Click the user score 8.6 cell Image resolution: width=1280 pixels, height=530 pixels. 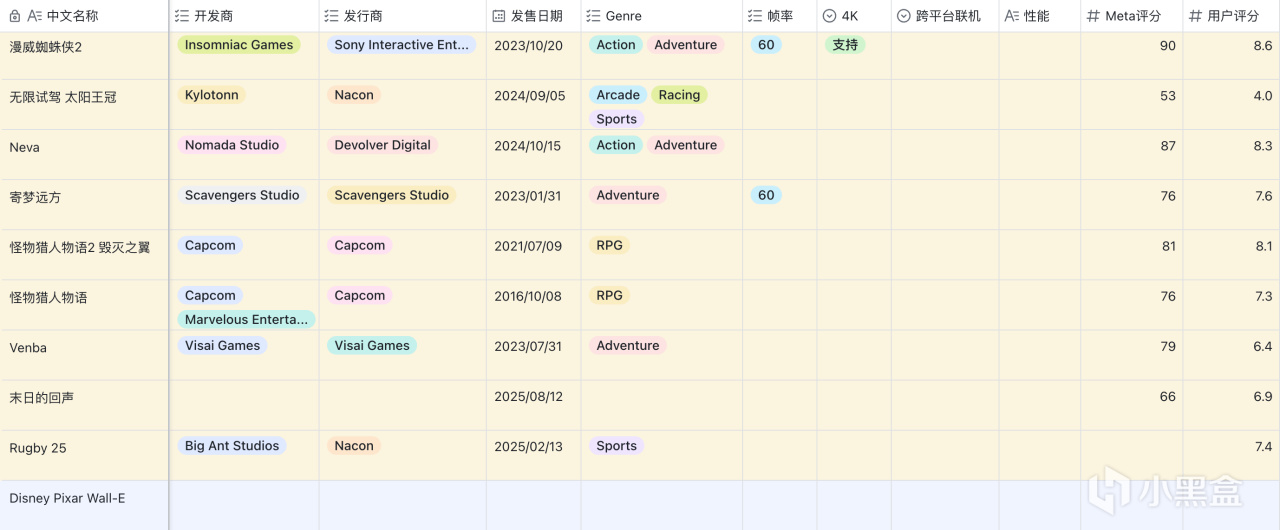click(x=1231, y=55)
